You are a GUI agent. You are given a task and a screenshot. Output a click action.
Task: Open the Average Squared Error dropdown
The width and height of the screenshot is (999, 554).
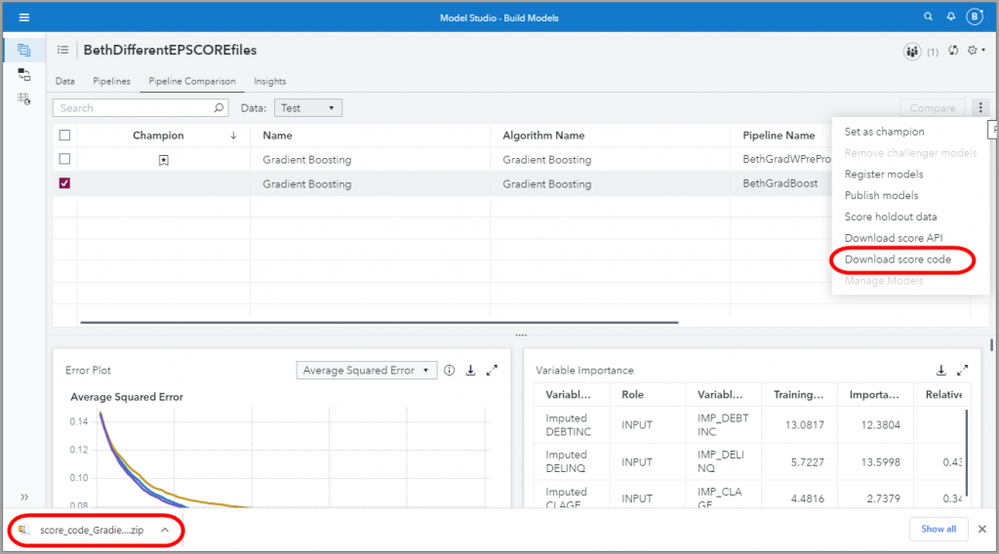[366, 370]
